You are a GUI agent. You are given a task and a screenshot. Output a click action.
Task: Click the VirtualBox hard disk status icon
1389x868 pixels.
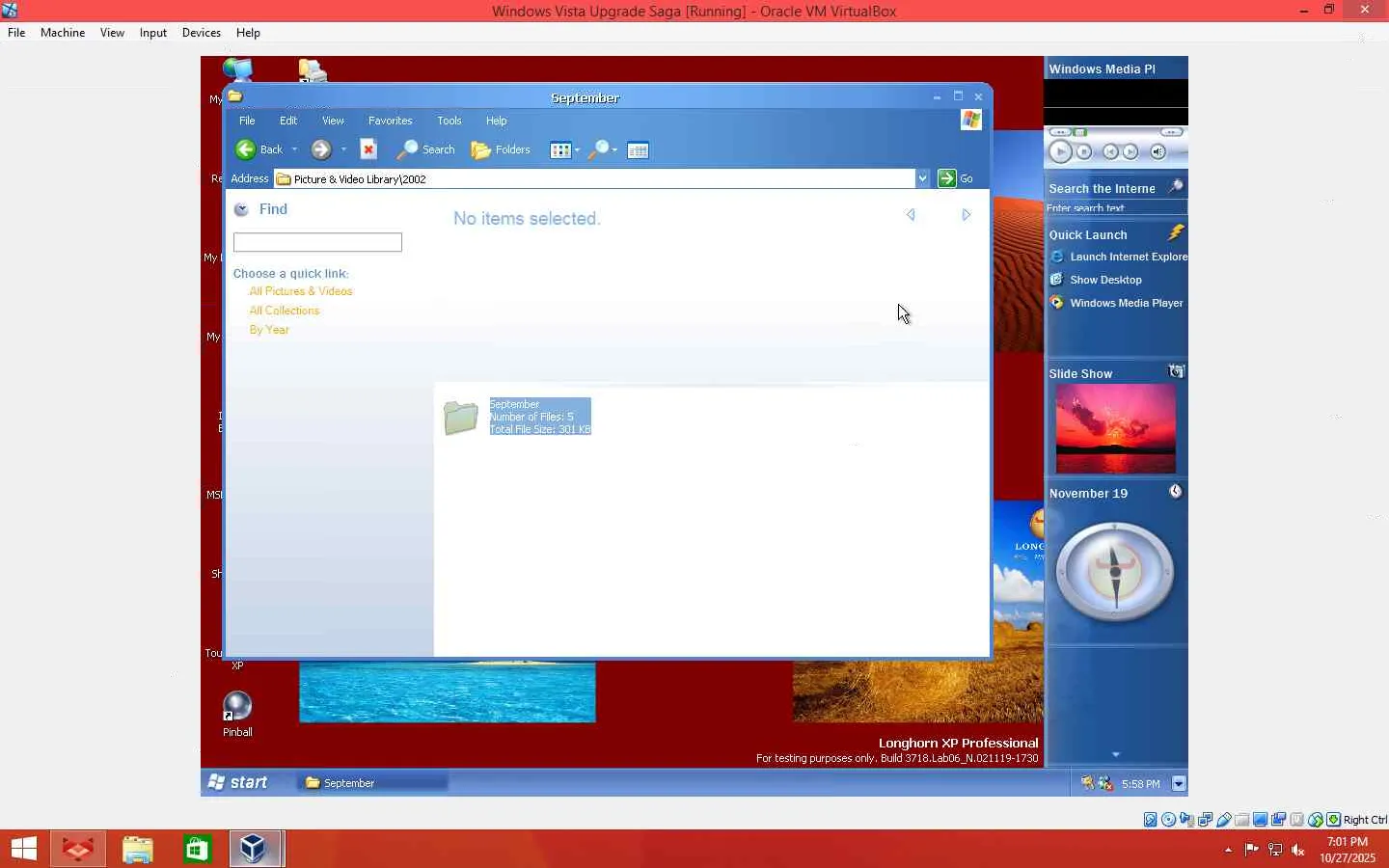1151,820
